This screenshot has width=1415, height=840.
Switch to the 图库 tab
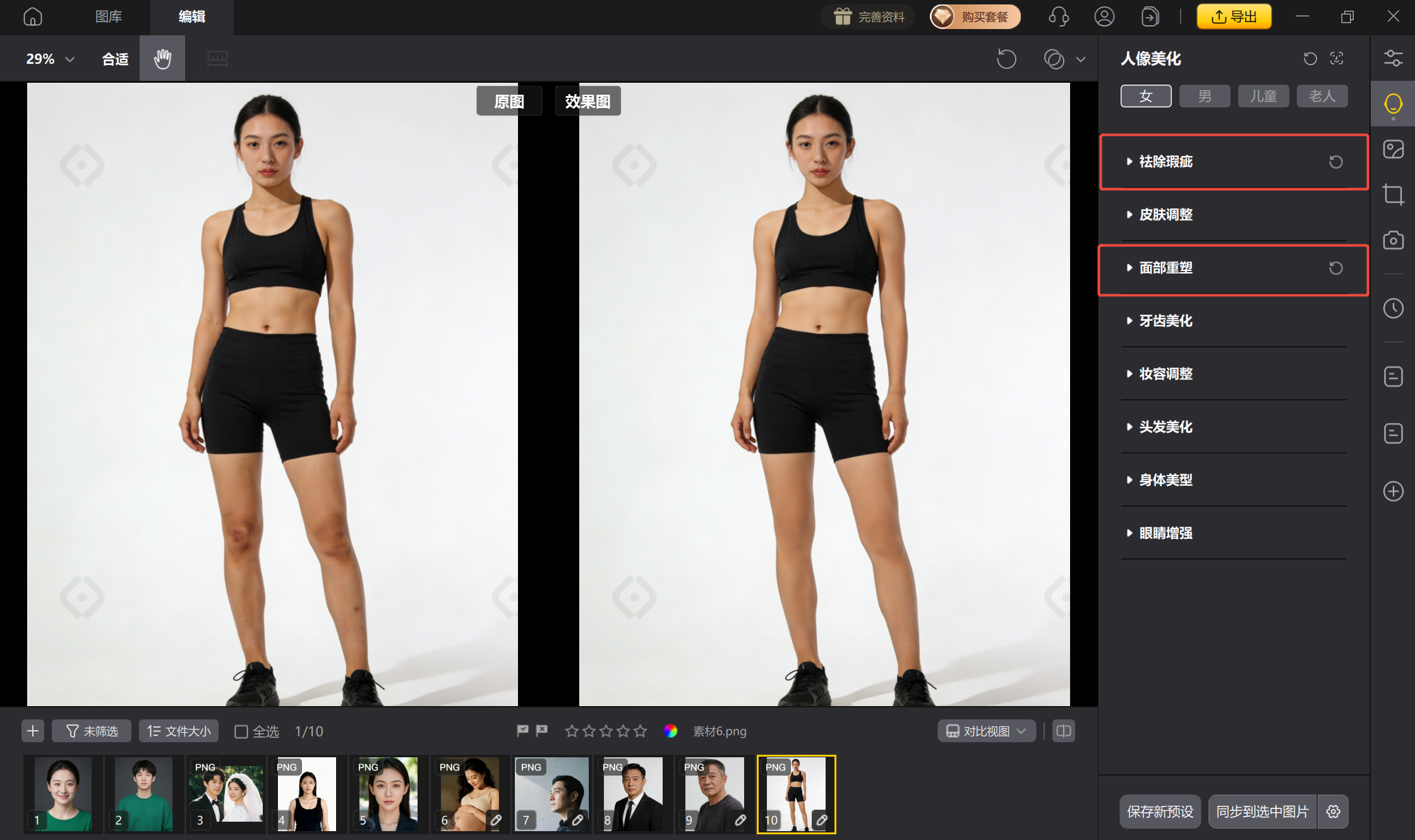pyautogui.click(x=109, y=16)
